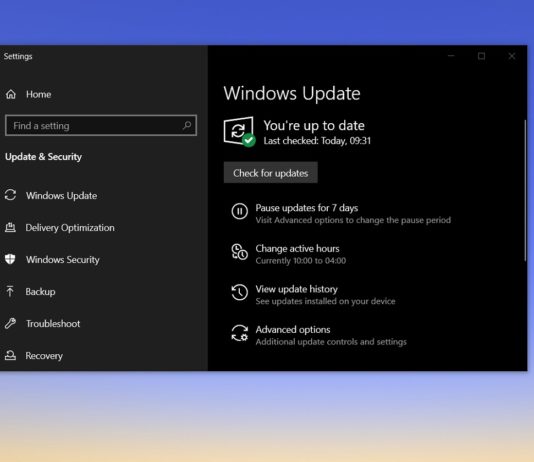Click the pause circle icon
Image resolution: width=534 pixels, height=462 pixels.
point(239,211)
